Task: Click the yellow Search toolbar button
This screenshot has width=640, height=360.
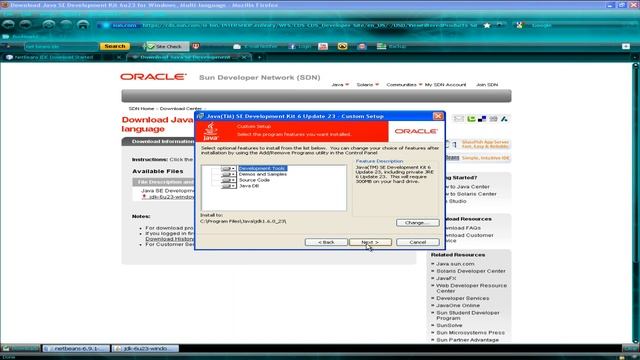Action: tap(115, 46)
